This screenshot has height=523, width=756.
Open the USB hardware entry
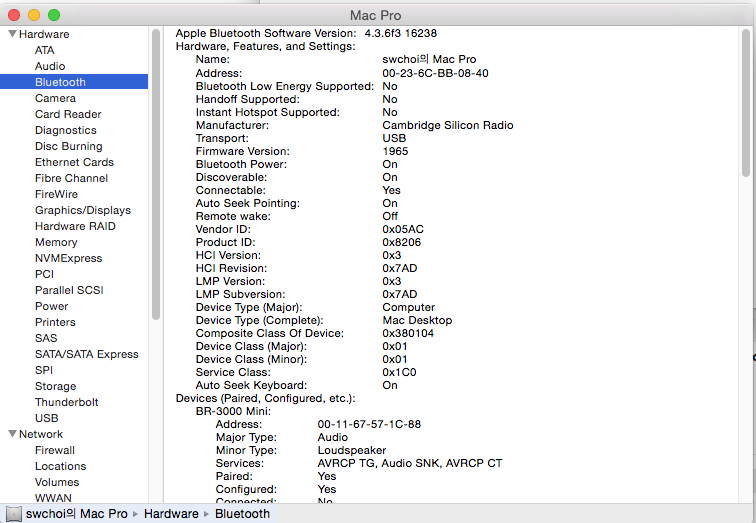(46, 418)
